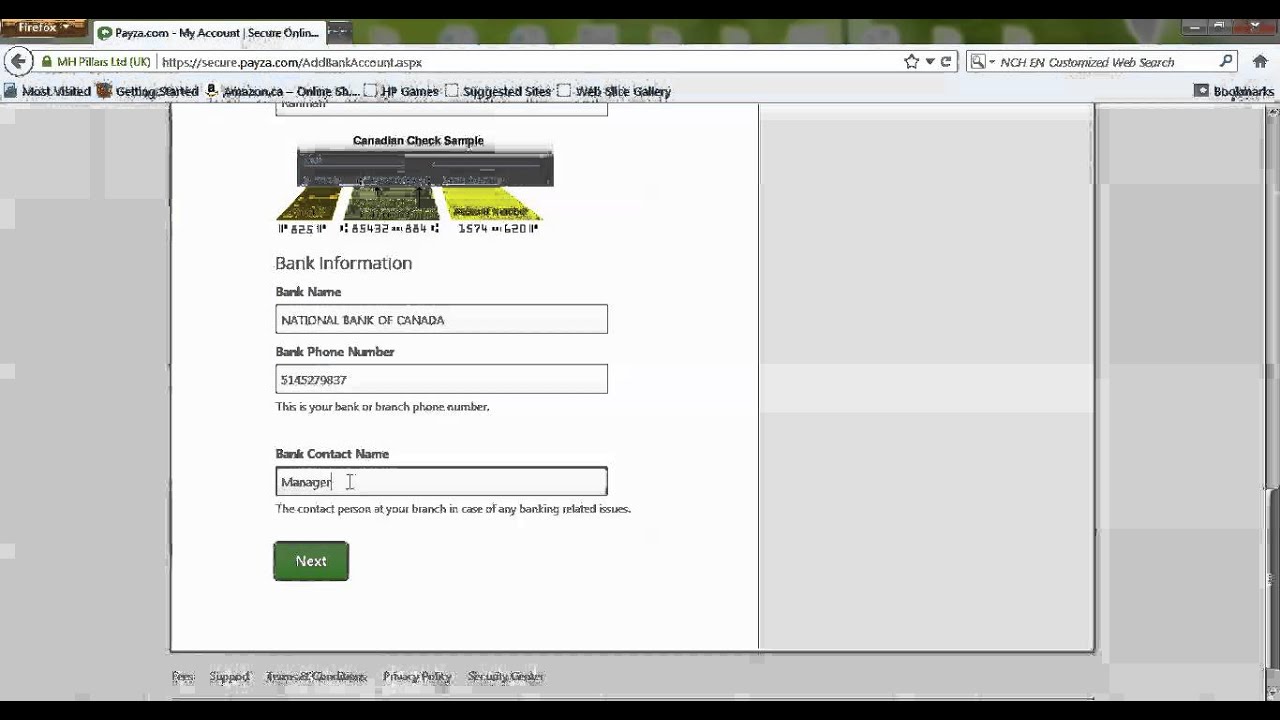The image size is (1280, 720).
Task: Open the Support footer link
Action: pos(229,677)
